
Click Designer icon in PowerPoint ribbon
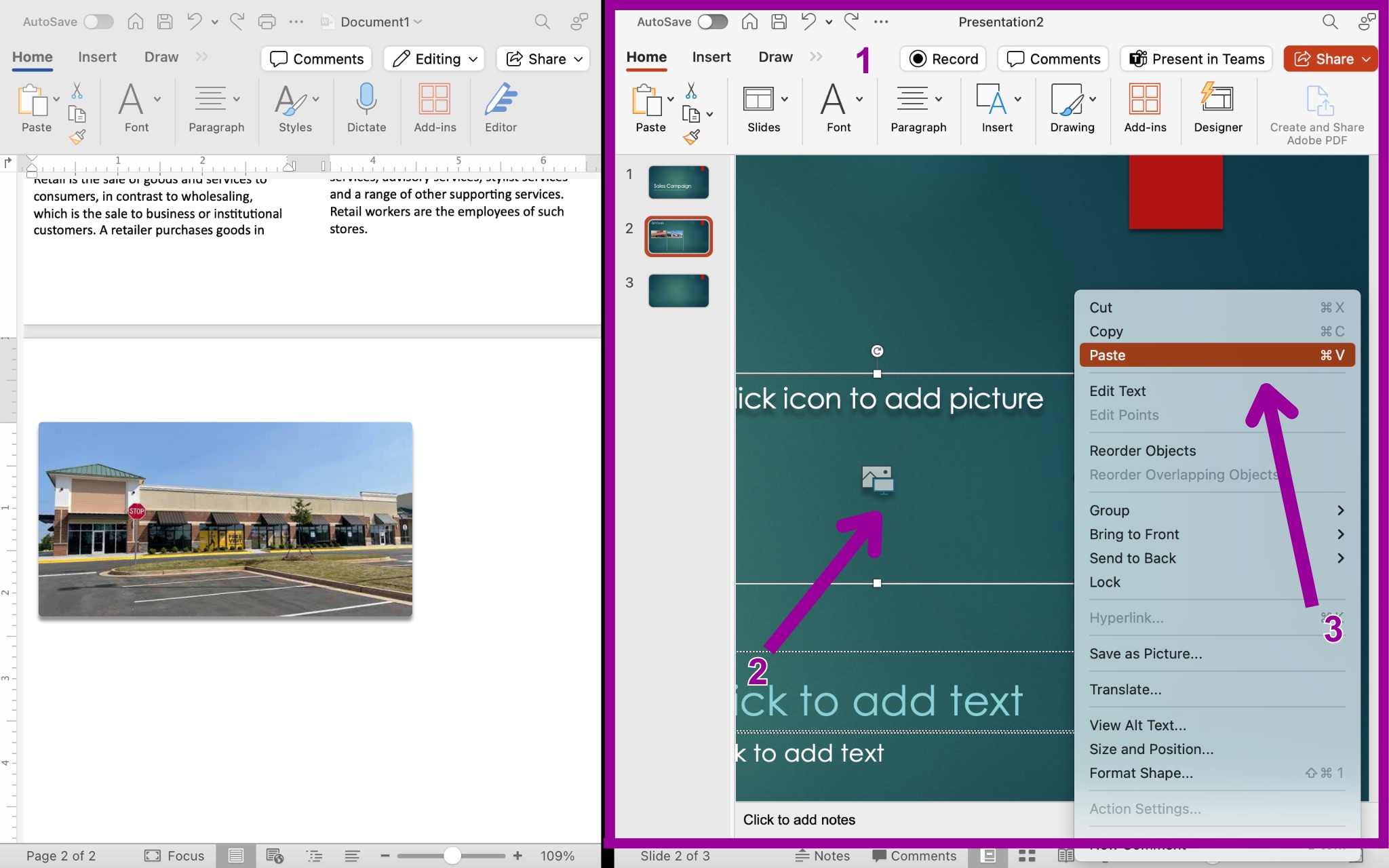pos(1217,99)
